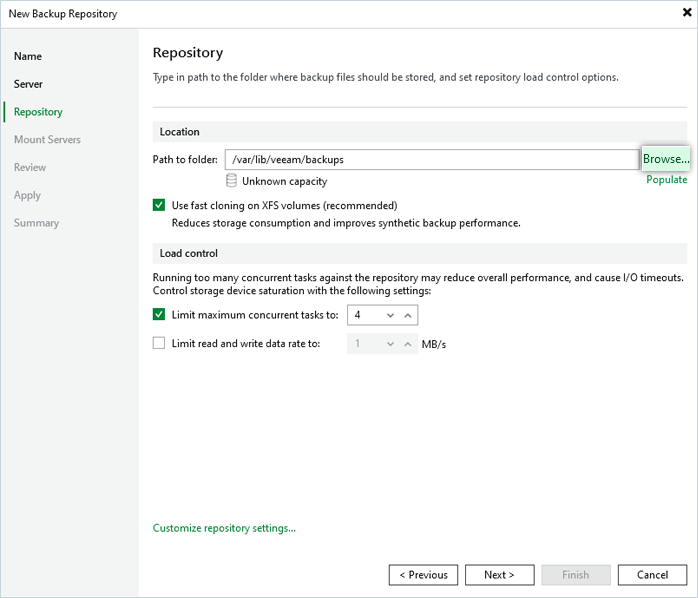Click the concurrent tasks value field
This screenshot has width=698, height=598.
[364, 315]
